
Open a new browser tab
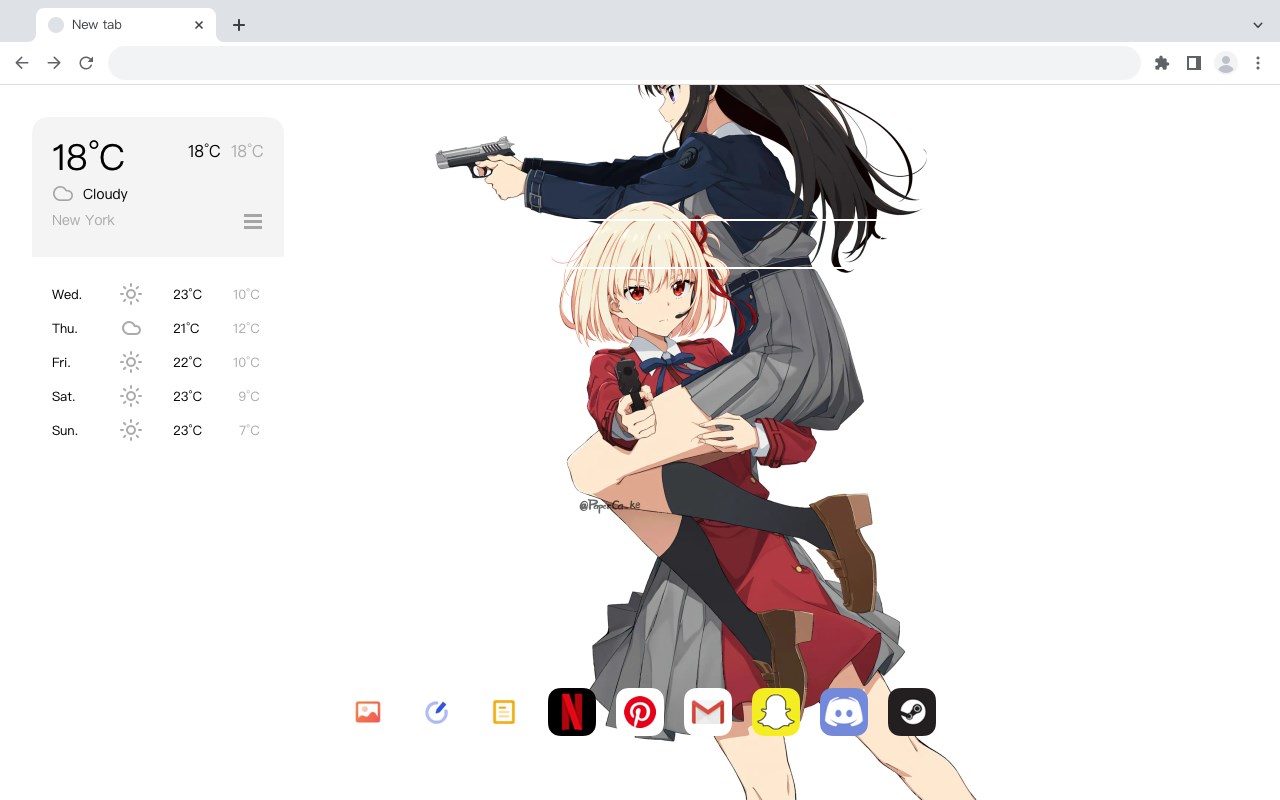point(238,25)
